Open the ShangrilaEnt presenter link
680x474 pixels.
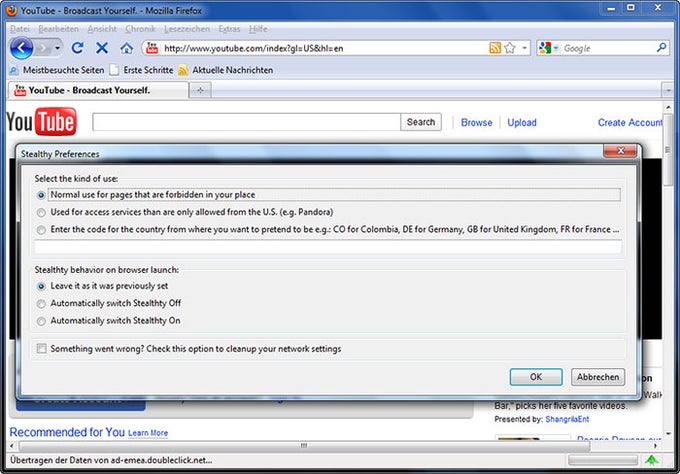567,419
